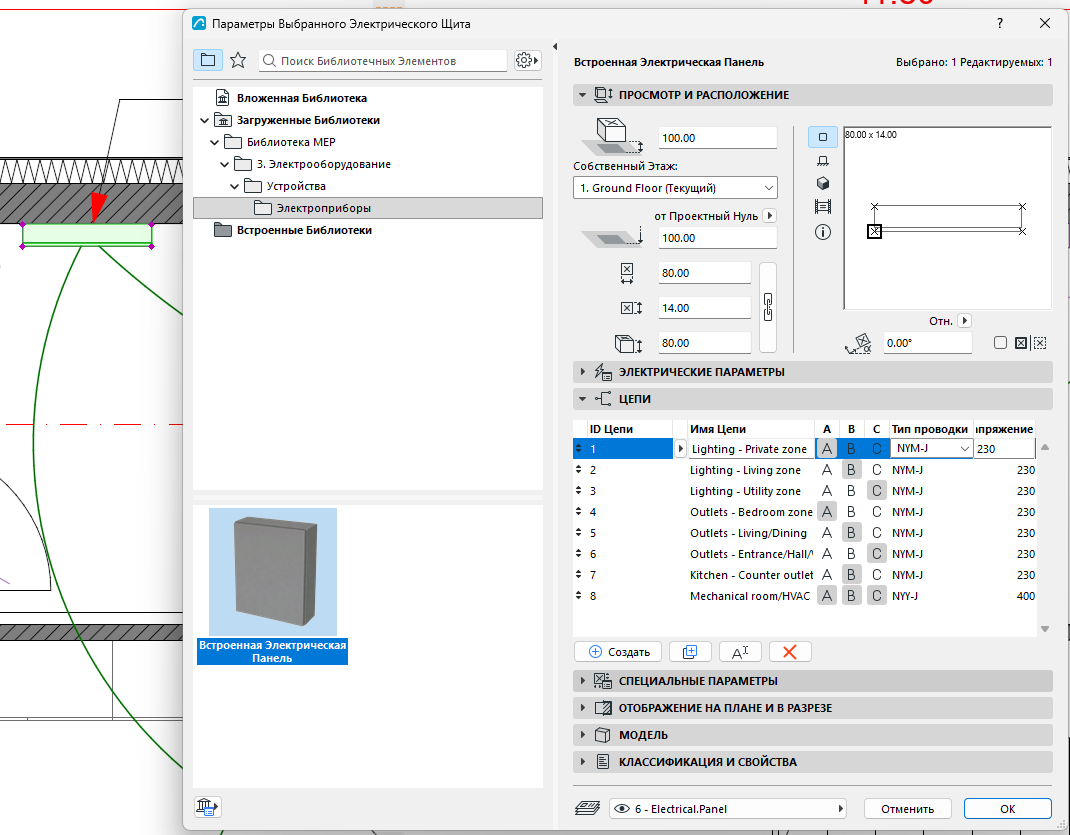This screenshot has width=1070, height=835.
Task: Select the front elevation preview icon
Action: pos(823,160)
